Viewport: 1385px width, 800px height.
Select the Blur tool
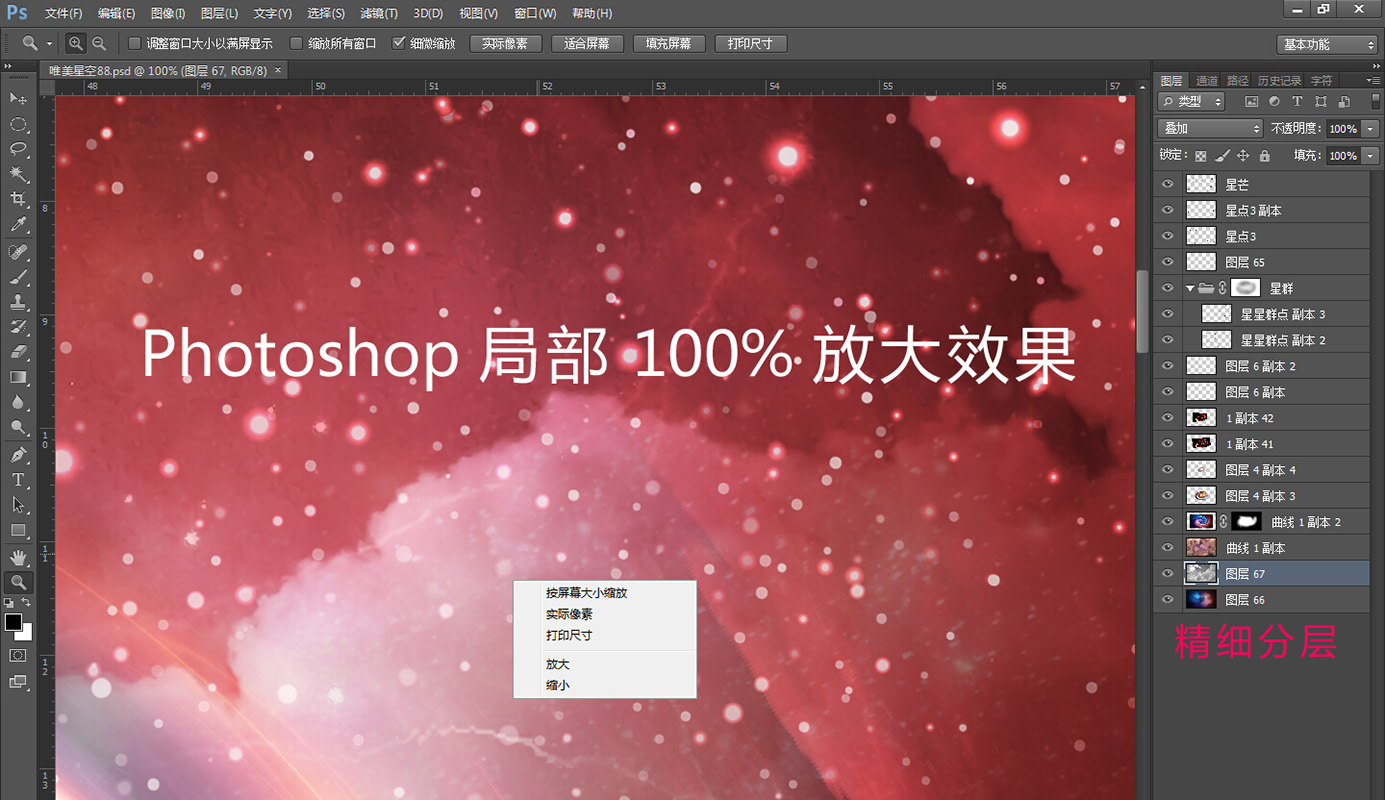click(x=18, y=402)
